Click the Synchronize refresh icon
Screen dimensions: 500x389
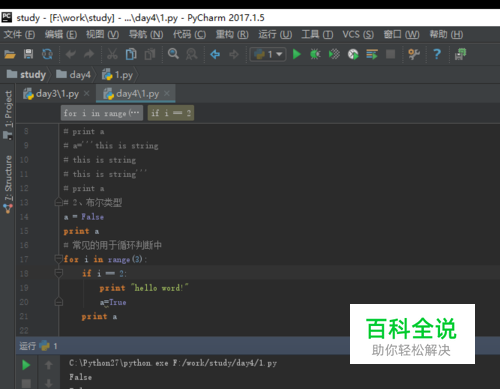pos(47,54)
